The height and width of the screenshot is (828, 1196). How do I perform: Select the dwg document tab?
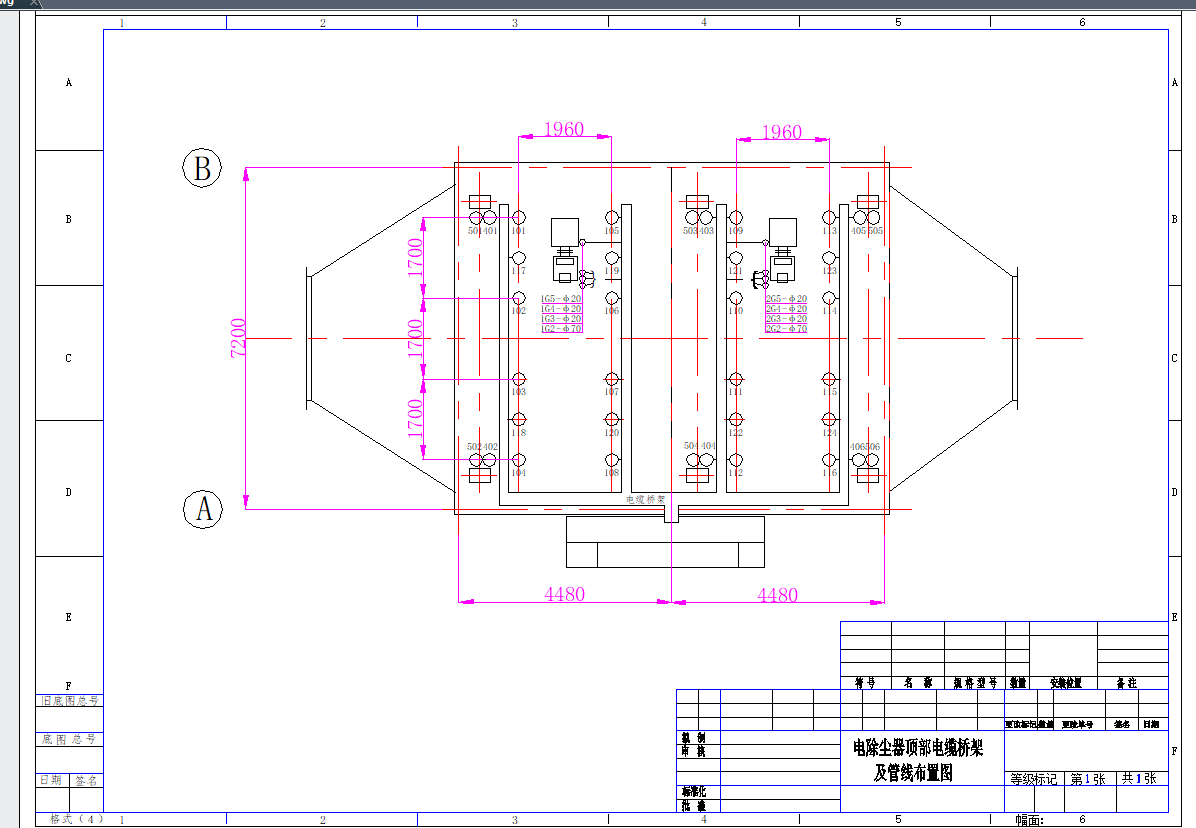point(10,3)
